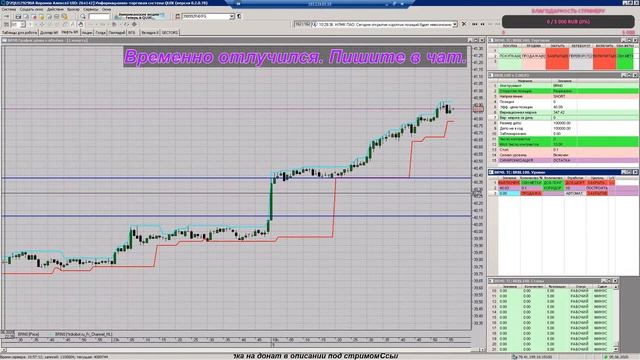Click the red ЗАКРЫТЬ cell in the trading table

(558, 56)
